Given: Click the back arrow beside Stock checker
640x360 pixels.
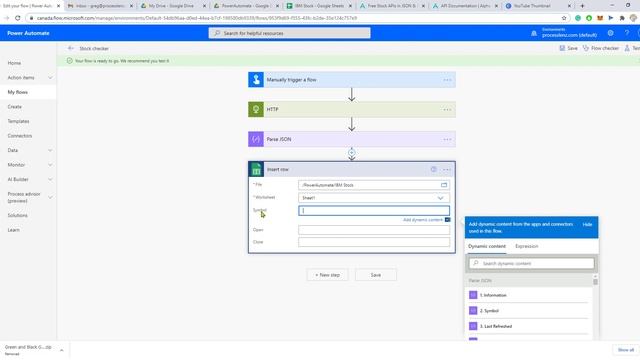Looking at the screenshot, I should coord(71,48).
